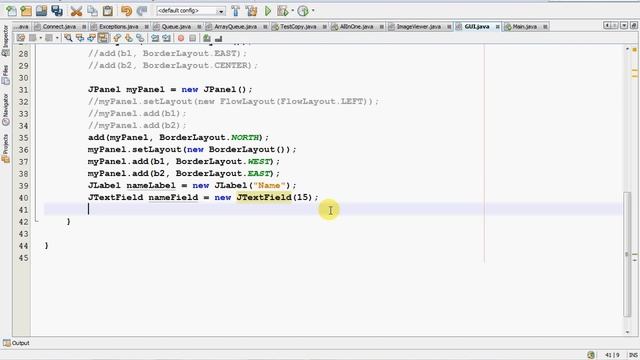Click the Build Project hammer icon

point(236,11)
